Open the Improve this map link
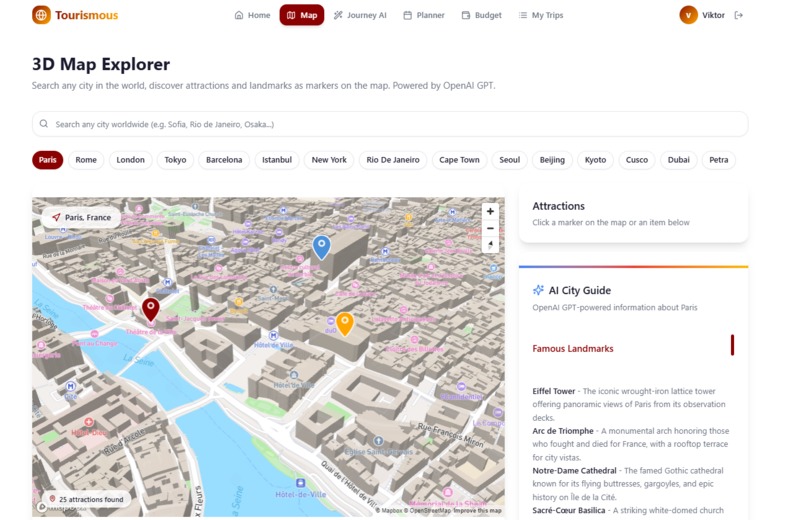806x520 pixels. pos(477,511)
